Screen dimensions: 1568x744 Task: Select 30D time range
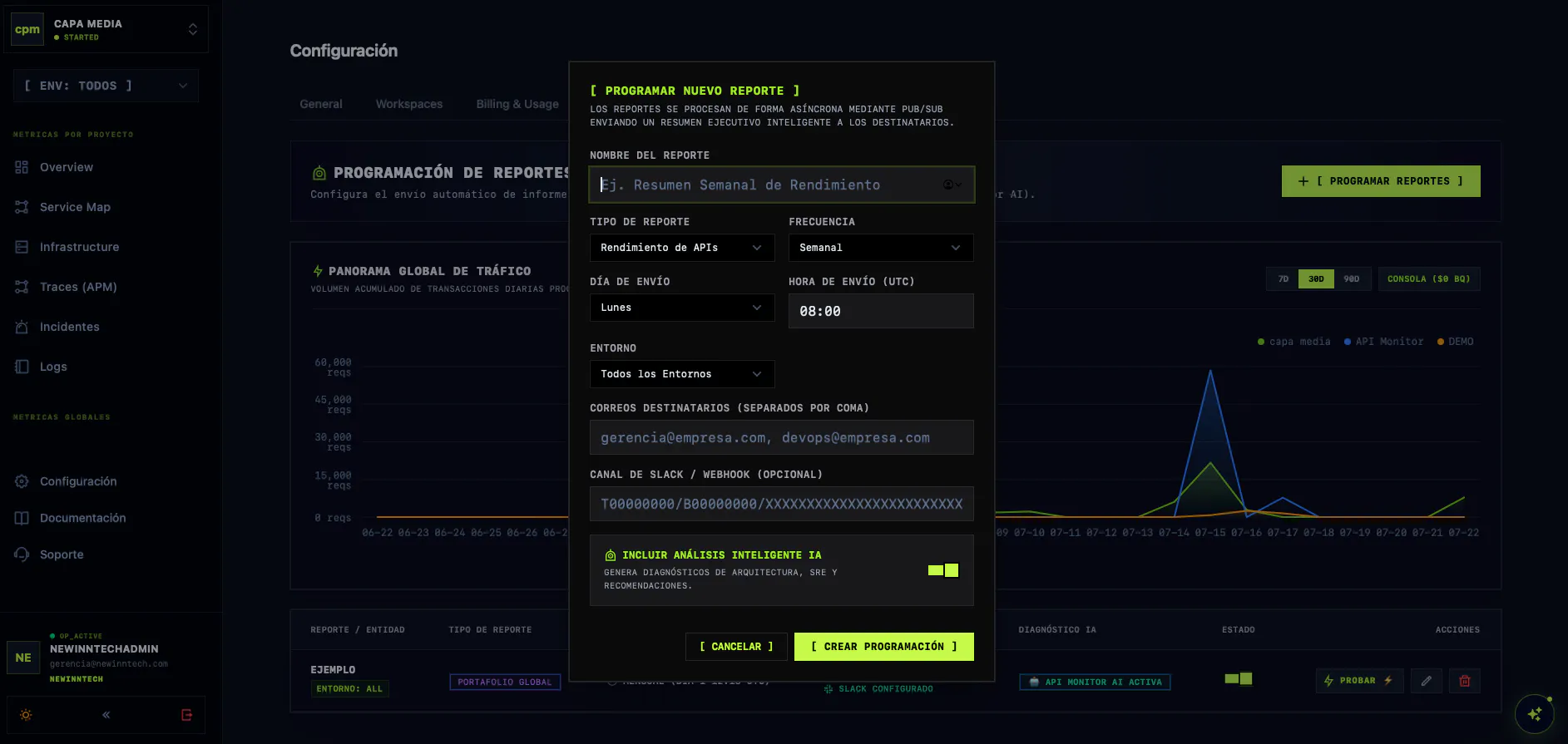click(x=1316, y=279)
